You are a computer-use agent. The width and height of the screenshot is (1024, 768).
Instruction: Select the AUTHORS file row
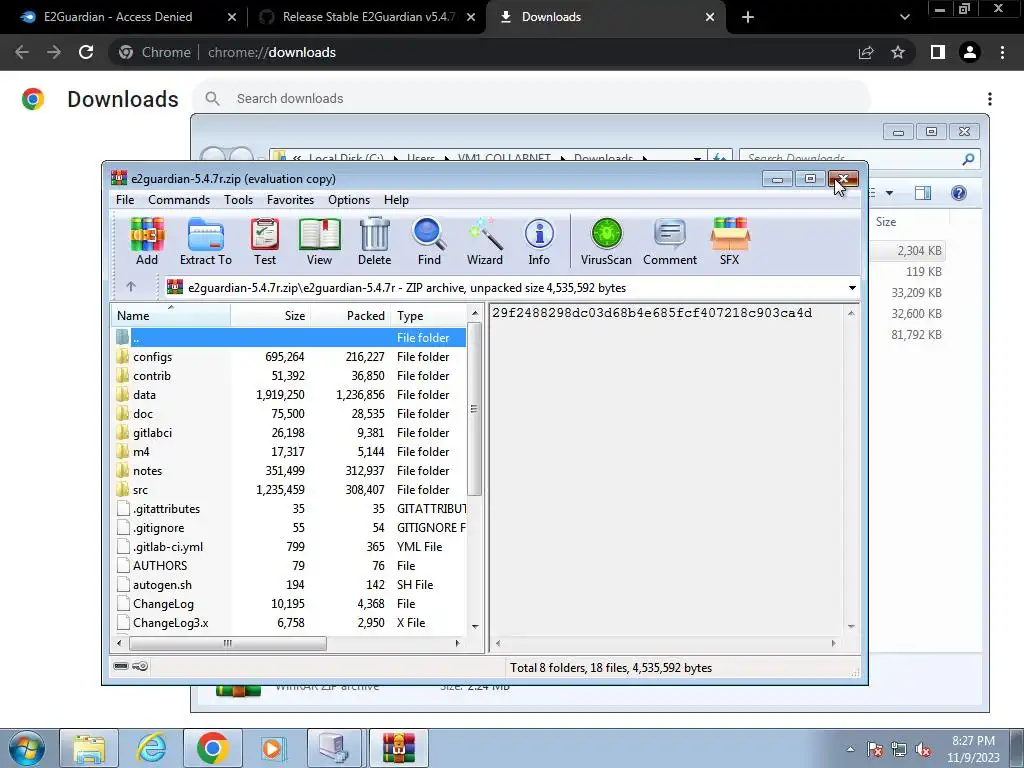[289, 566]
